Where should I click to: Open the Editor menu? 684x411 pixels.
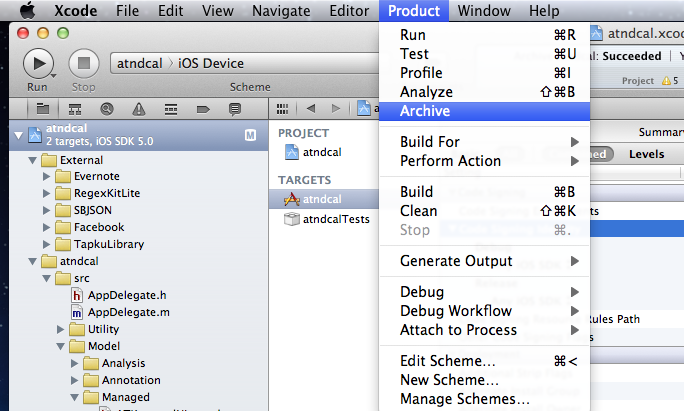pos(349,10)
